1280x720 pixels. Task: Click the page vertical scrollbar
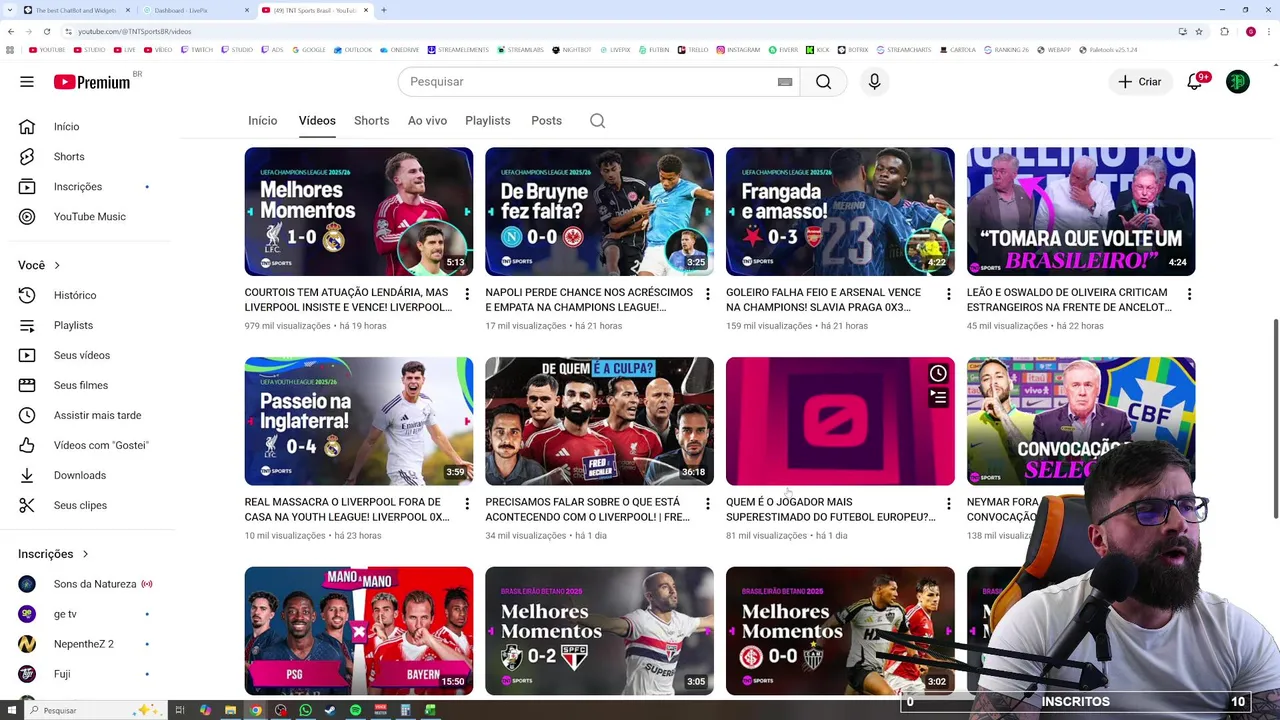click(1275, 418)
